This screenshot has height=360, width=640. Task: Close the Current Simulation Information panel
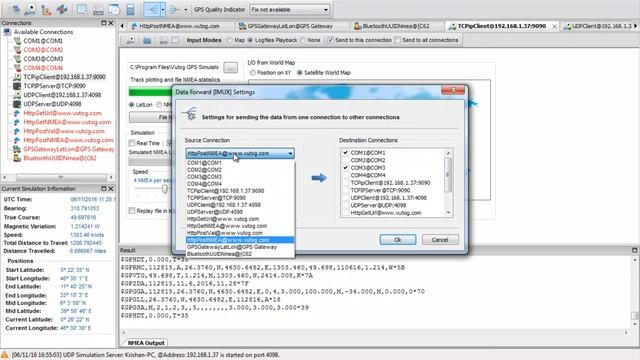pos(111,189)
